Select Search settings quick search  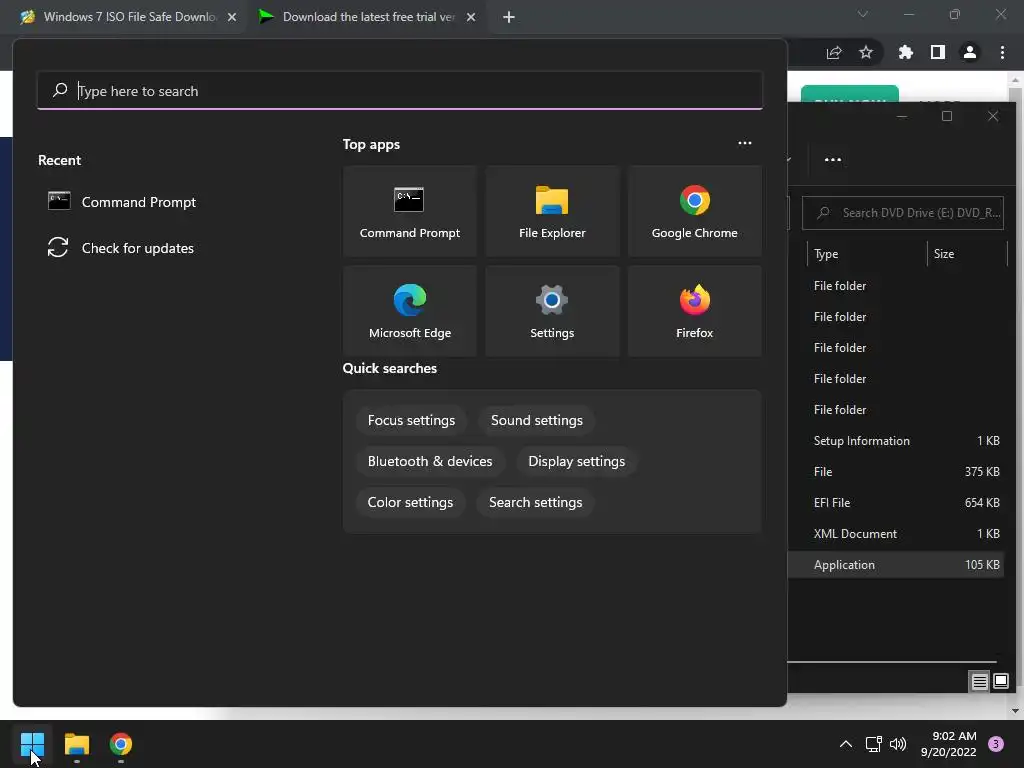click(x=536, y=503)
